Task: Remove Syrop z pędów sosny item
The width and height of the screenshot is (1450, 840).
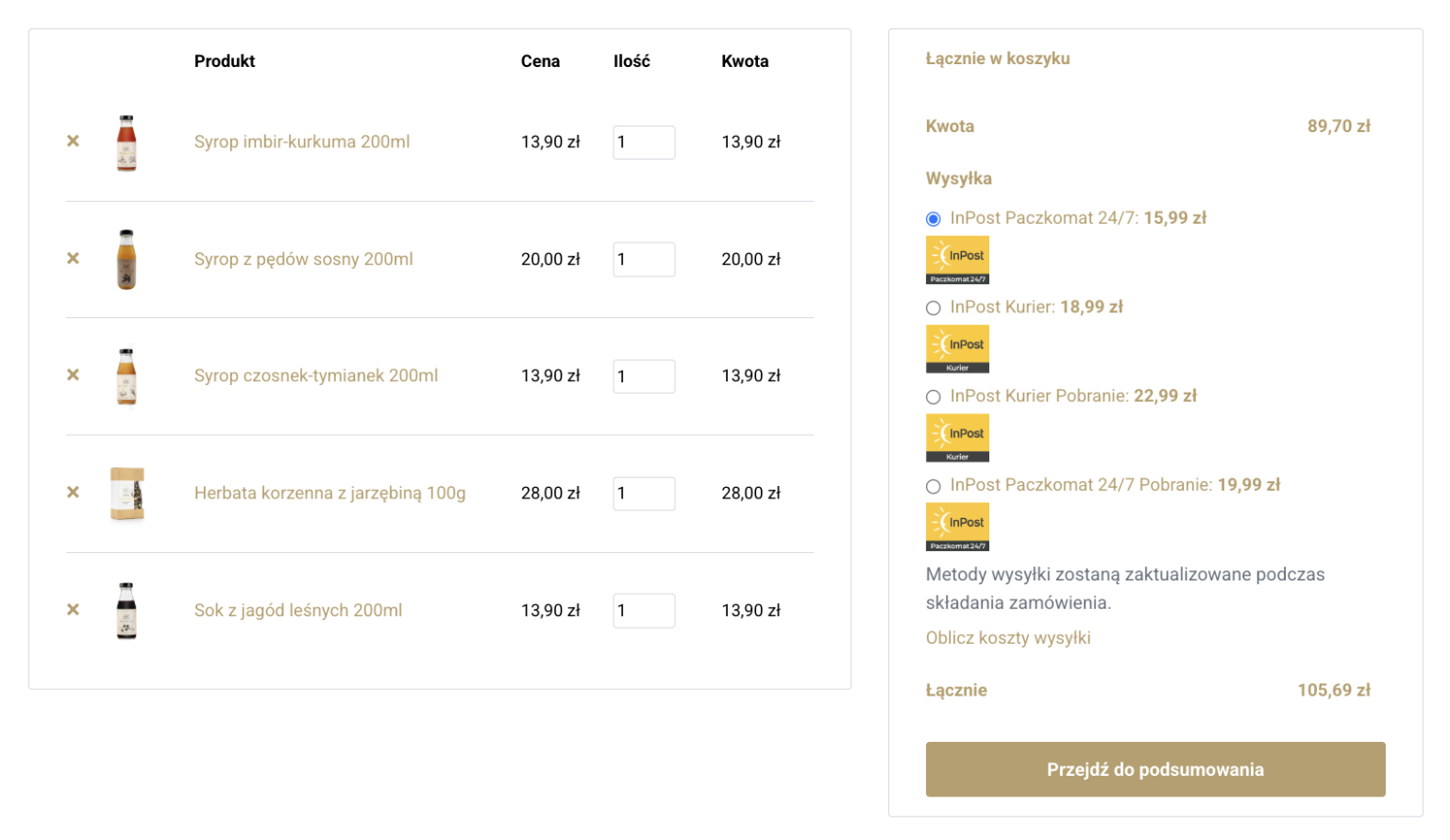Action: click(73, 259)
